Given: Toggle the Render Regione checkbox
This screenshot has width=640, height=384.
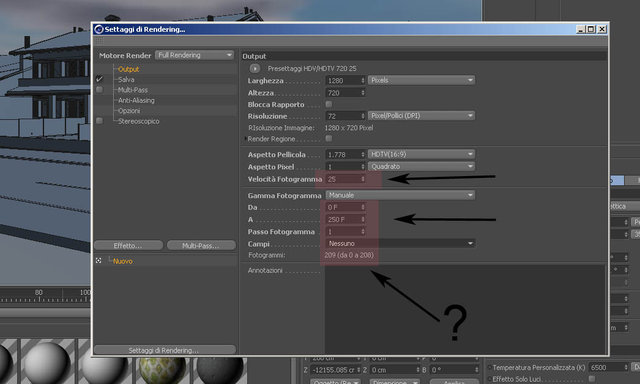Looking at the screenshot, I should (x=329, y=138).
